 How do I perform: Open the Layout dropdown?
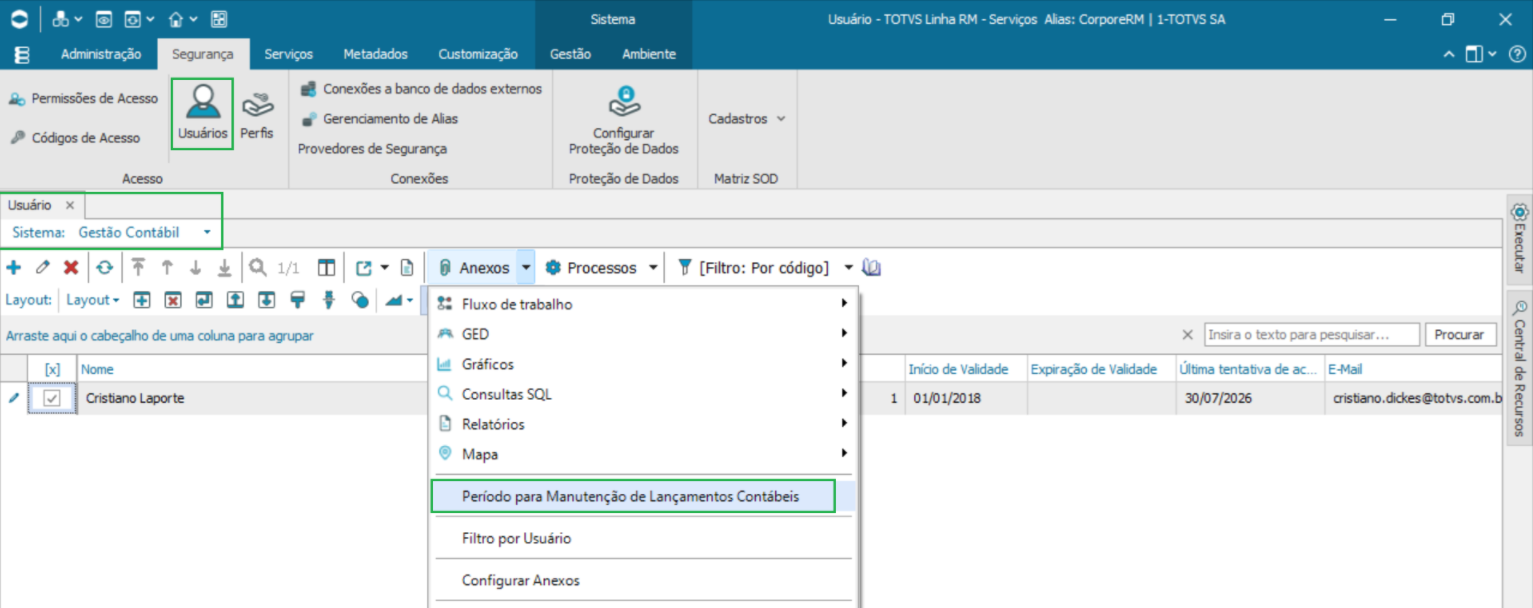point(93,299)
